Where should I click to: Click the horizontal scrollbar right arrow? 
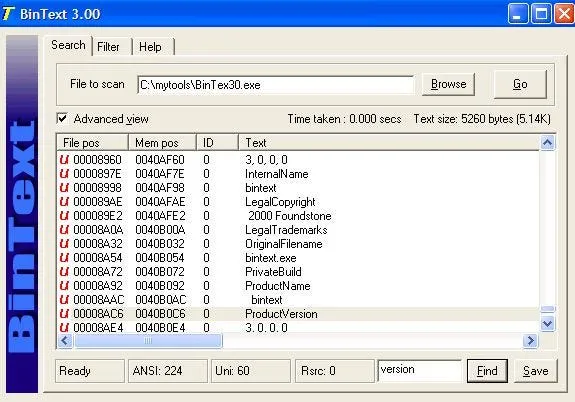pos(530,341)
